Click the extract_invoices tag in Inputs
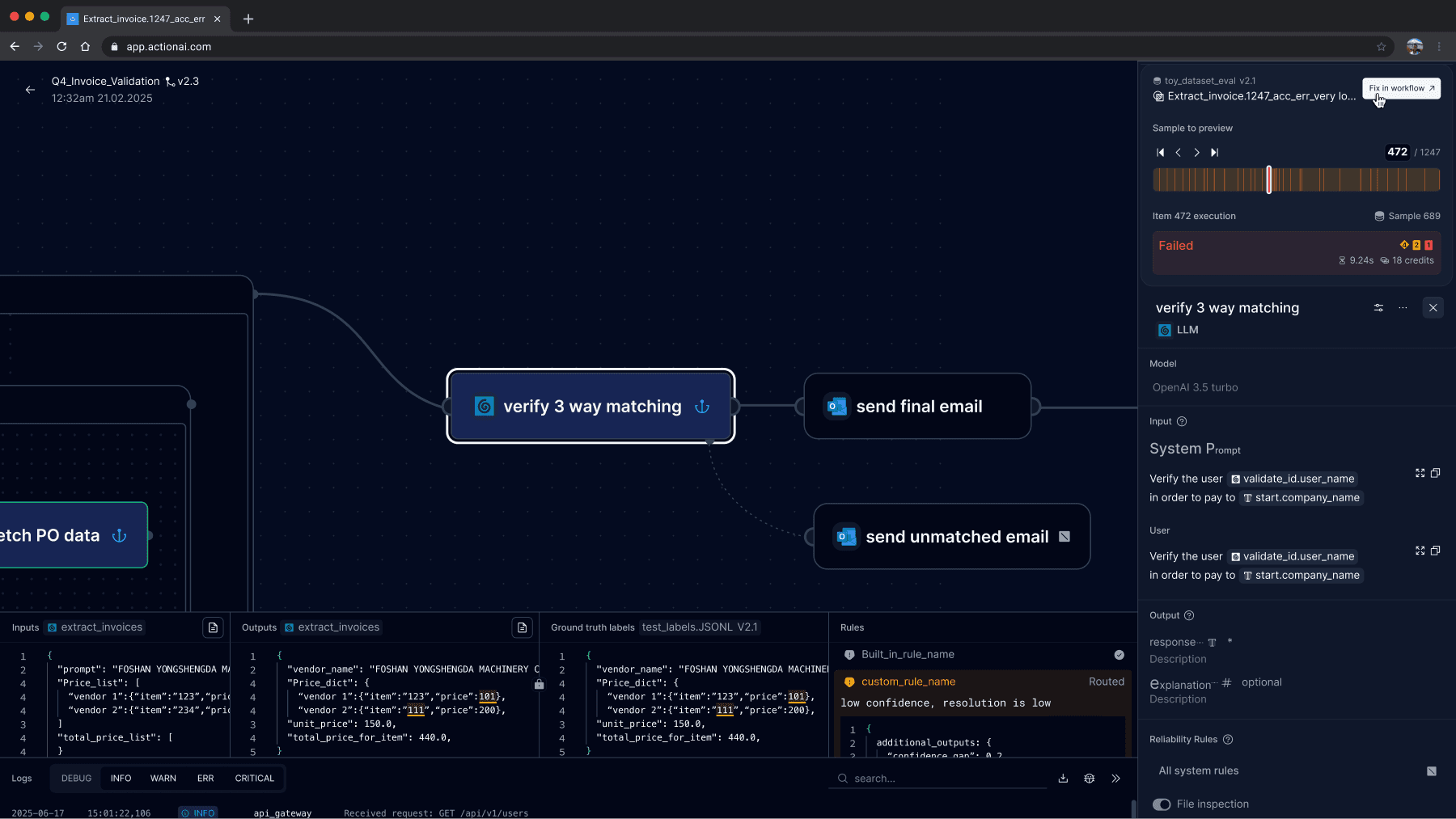 click(95, 627)
